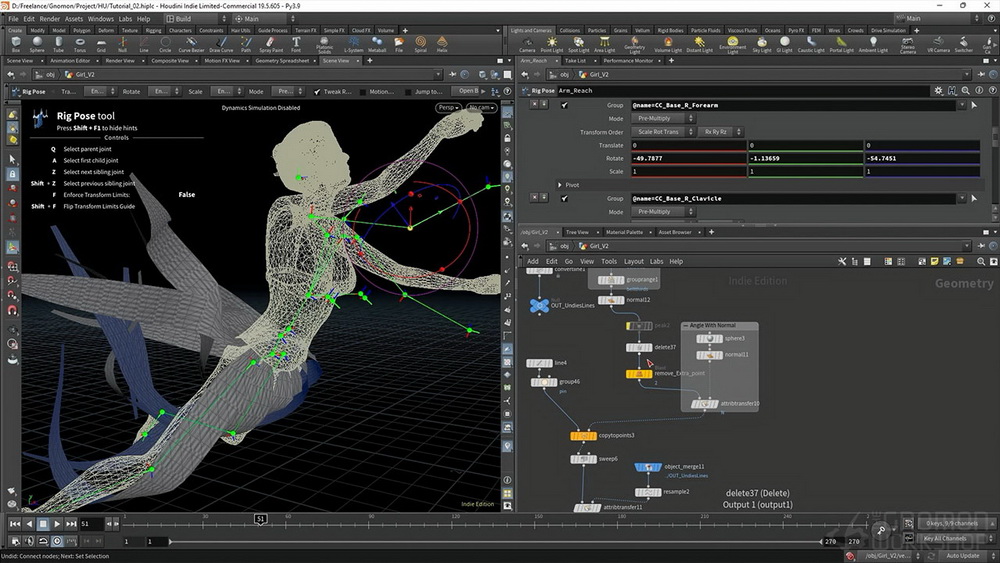Open the Windows menu
This screenshot has width=1000, height=563.
tap(101, 18)
